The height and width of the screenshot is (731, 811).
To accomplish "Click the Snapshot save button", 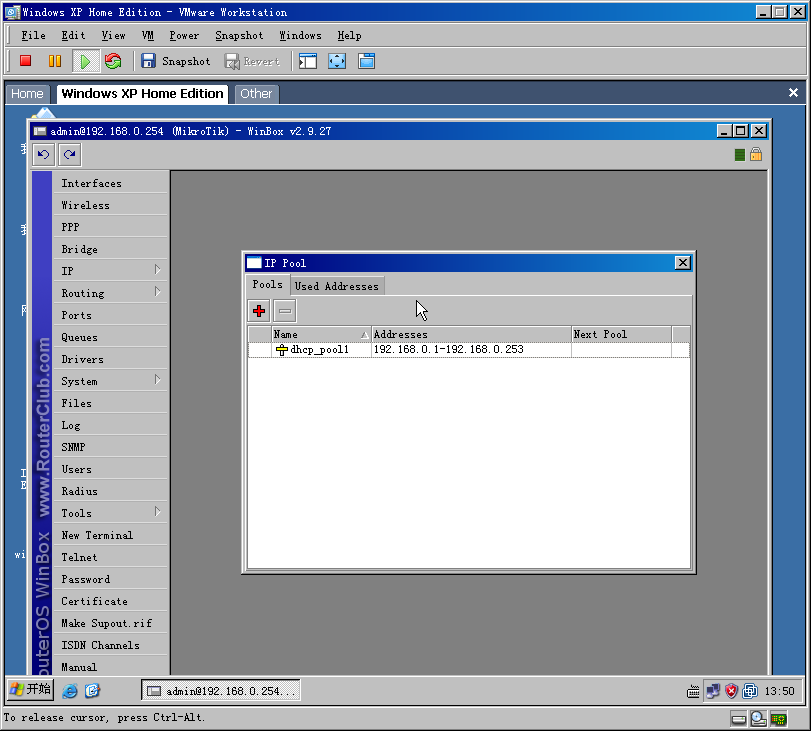I will [x=176, y=61].
